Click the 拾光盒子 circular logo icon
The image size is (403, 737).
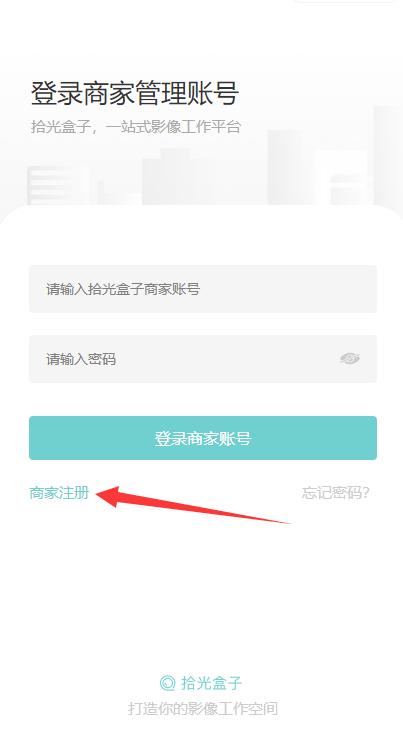point(167,682)
